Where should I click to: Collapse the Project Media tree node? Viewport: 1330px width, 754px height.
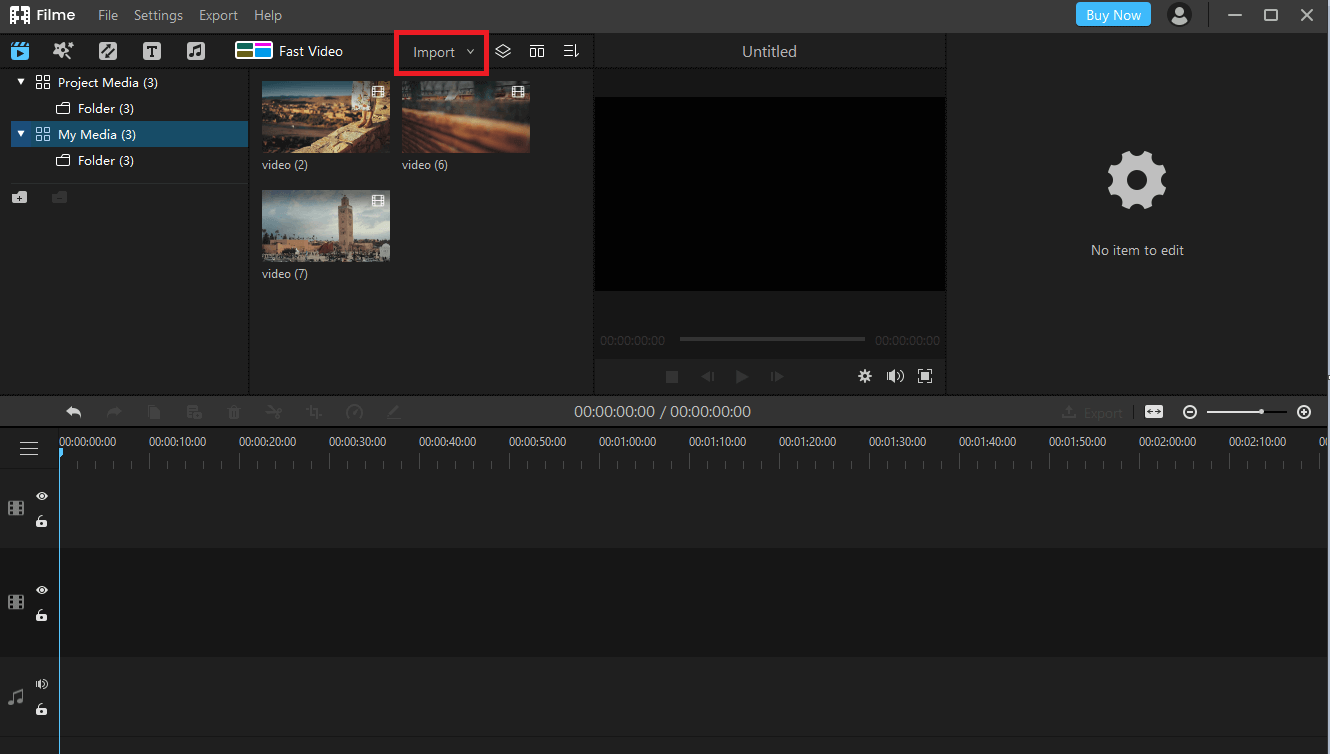(21, 82)
